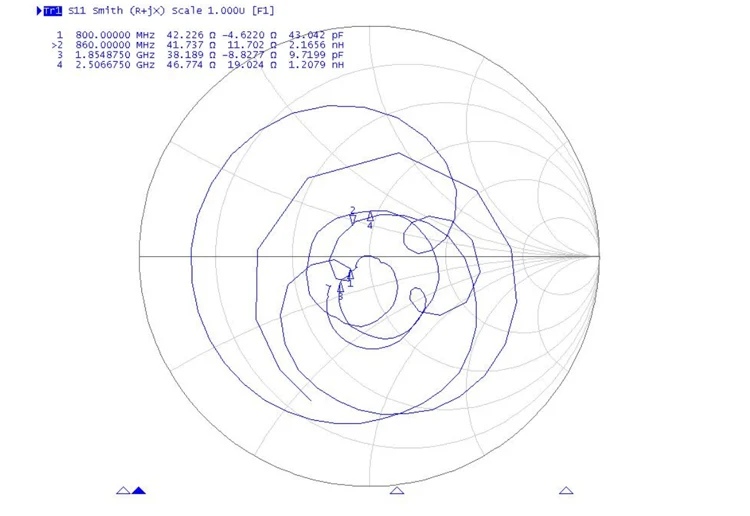Click marker 3 resistance value 38.189 Ω
The height and width of the screenshot is (516, 750).
(x=191, y=55)
